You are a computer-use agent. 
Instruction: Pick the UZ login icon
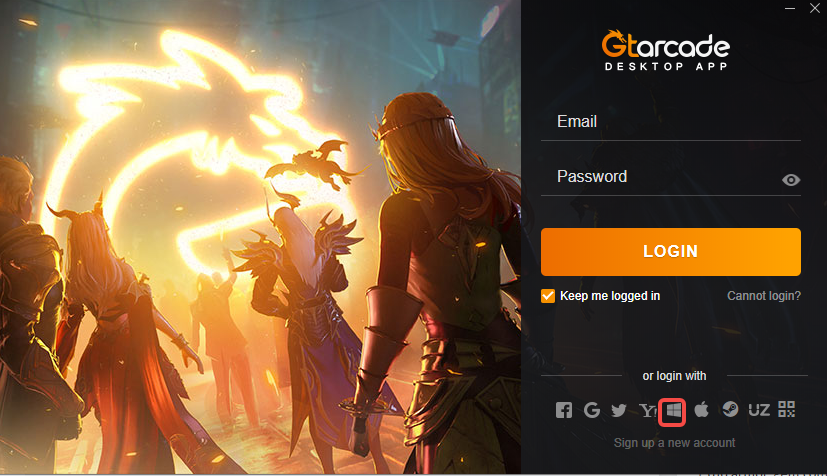(x=759, y=410)
